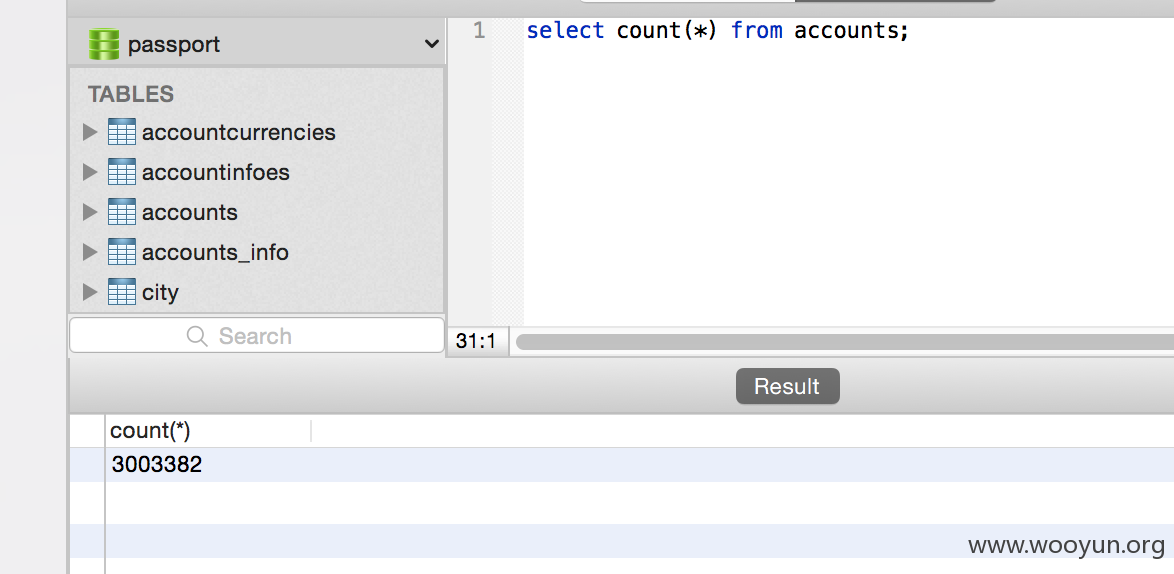Click the accounts table icon
The width and height of the screenshot is (1174, 574).
[x=121, y=212]
